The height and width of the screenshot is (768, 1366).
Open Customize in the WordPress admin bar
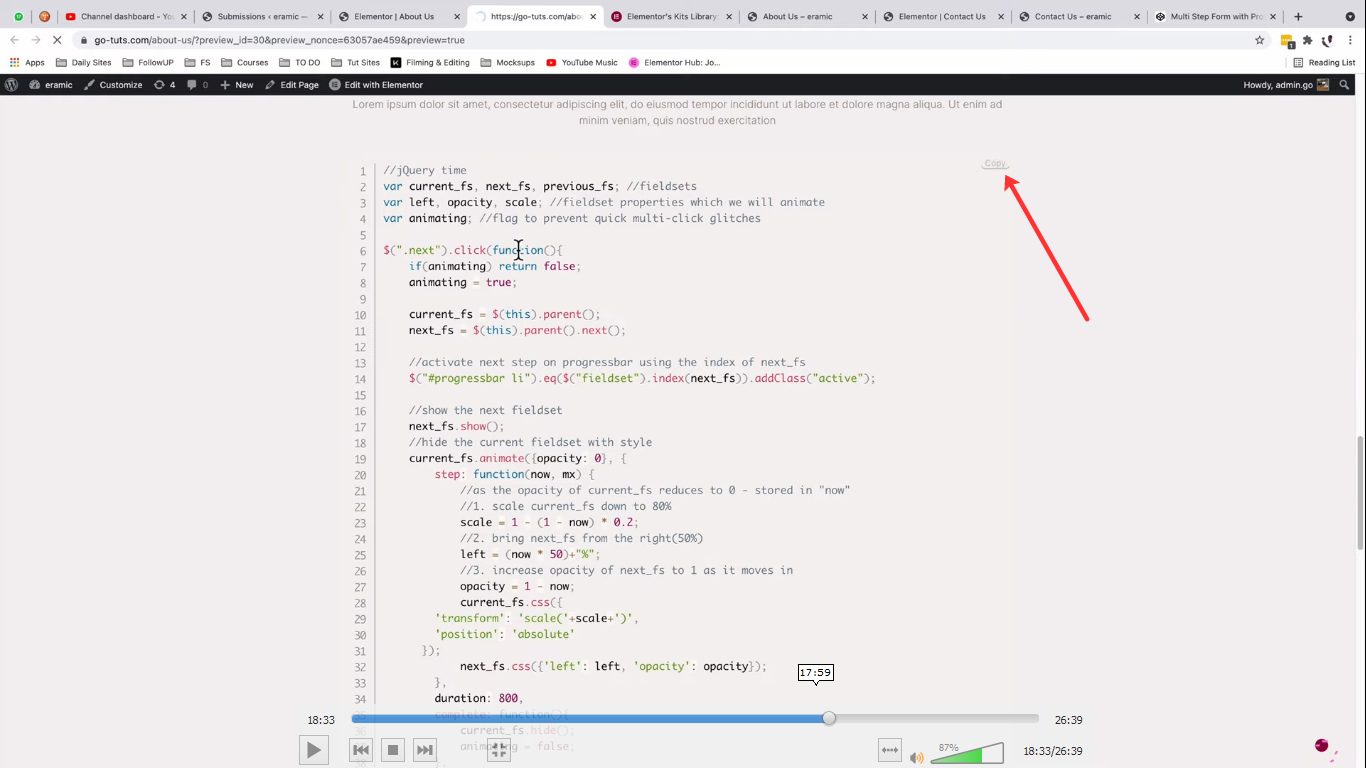point(113,85)
